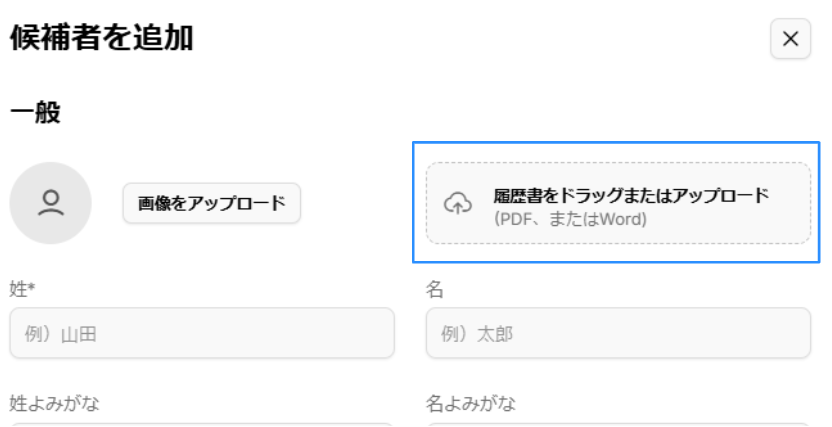
Task: Select the 名よみがな input field
Action: pos(618,424)
